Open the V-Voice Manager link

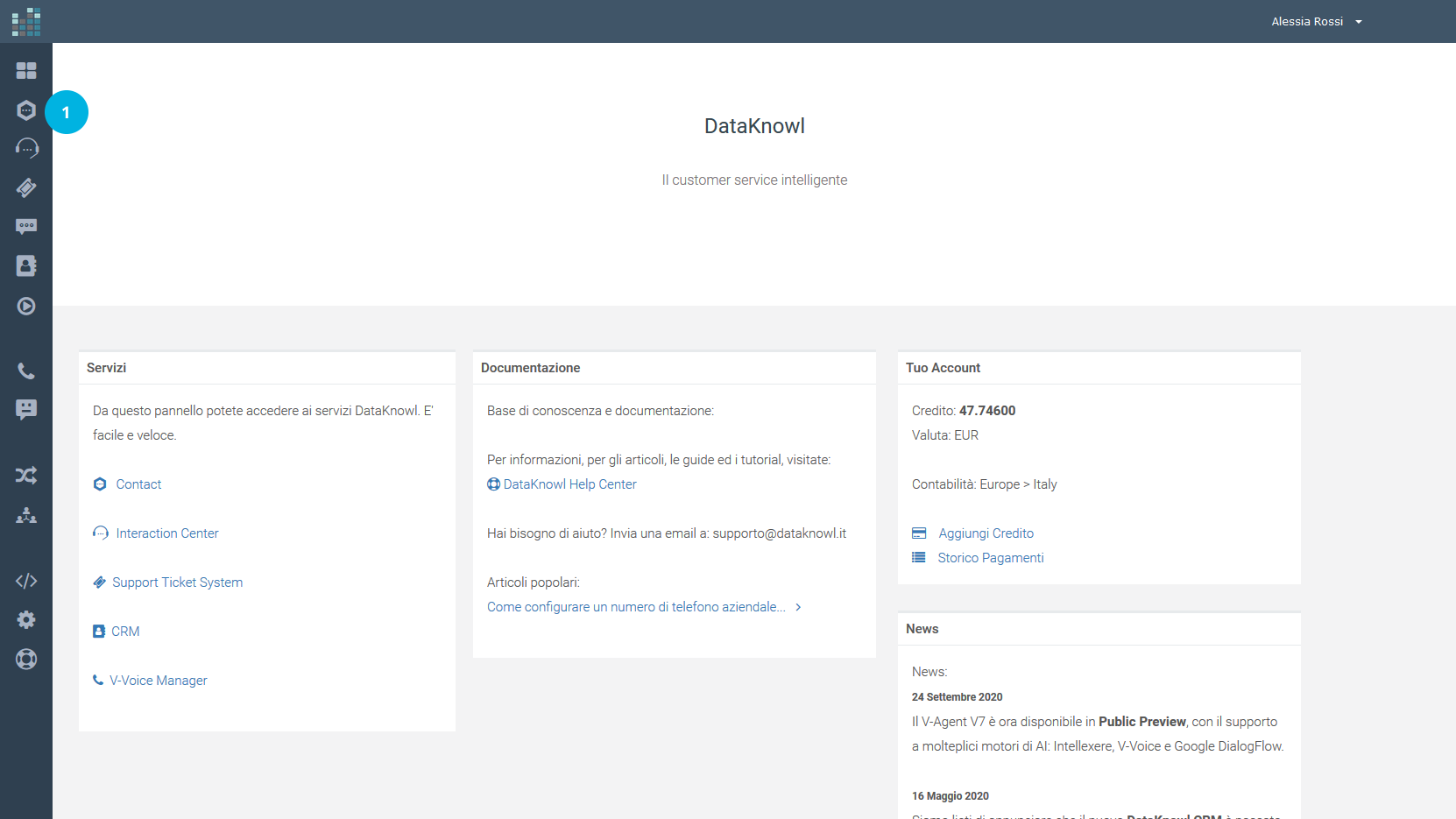[159, 681]
